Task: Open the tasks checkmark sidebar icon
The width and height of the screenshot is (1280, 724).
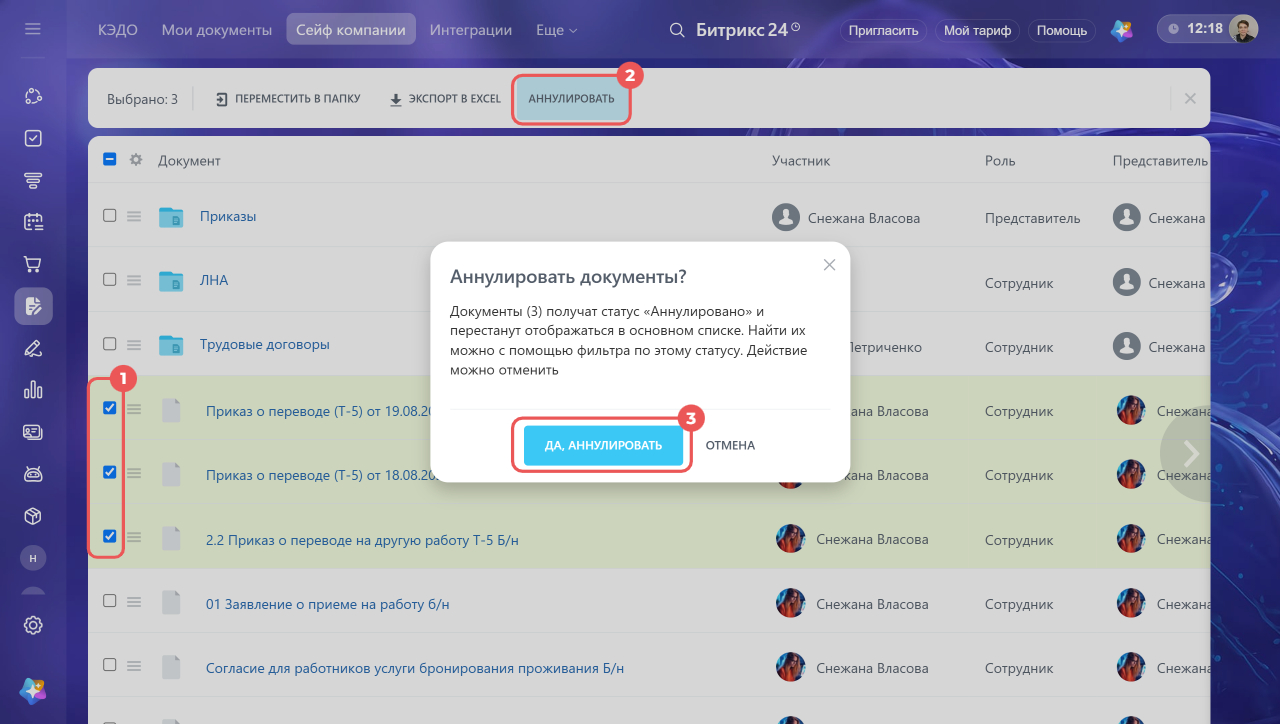Action: point(33,138)
